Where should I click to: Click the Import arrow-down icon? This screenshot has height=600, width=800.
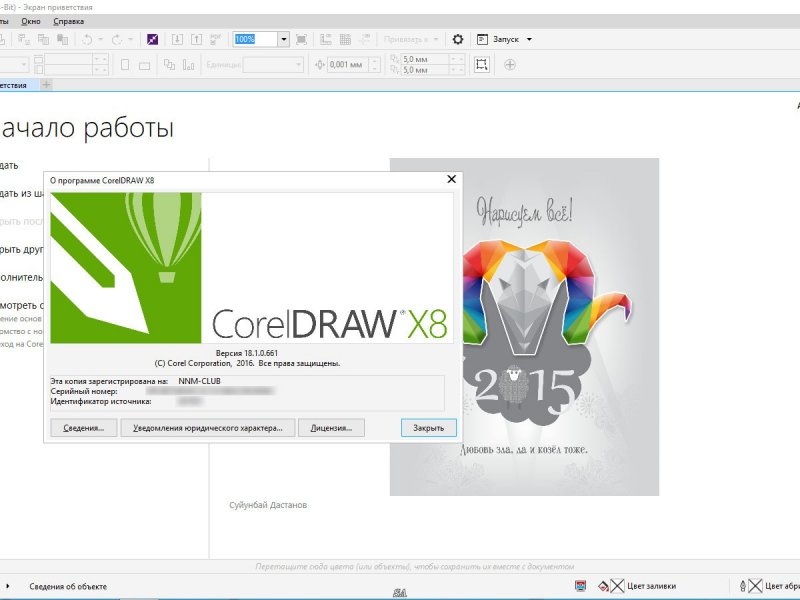[177, 39]
